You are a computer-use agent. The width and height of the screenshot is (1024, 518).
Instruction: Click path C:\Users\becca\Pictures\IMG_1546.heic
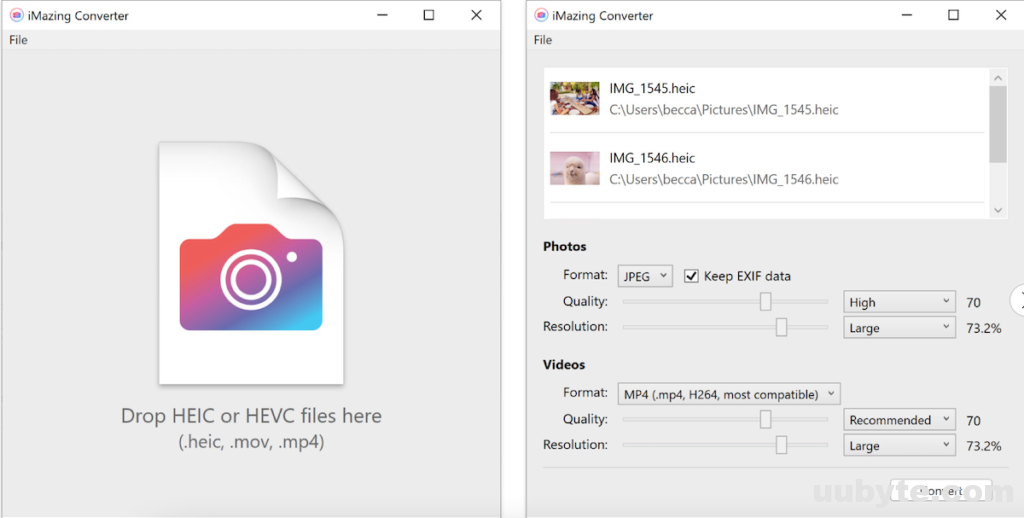(x=724, y=180)
